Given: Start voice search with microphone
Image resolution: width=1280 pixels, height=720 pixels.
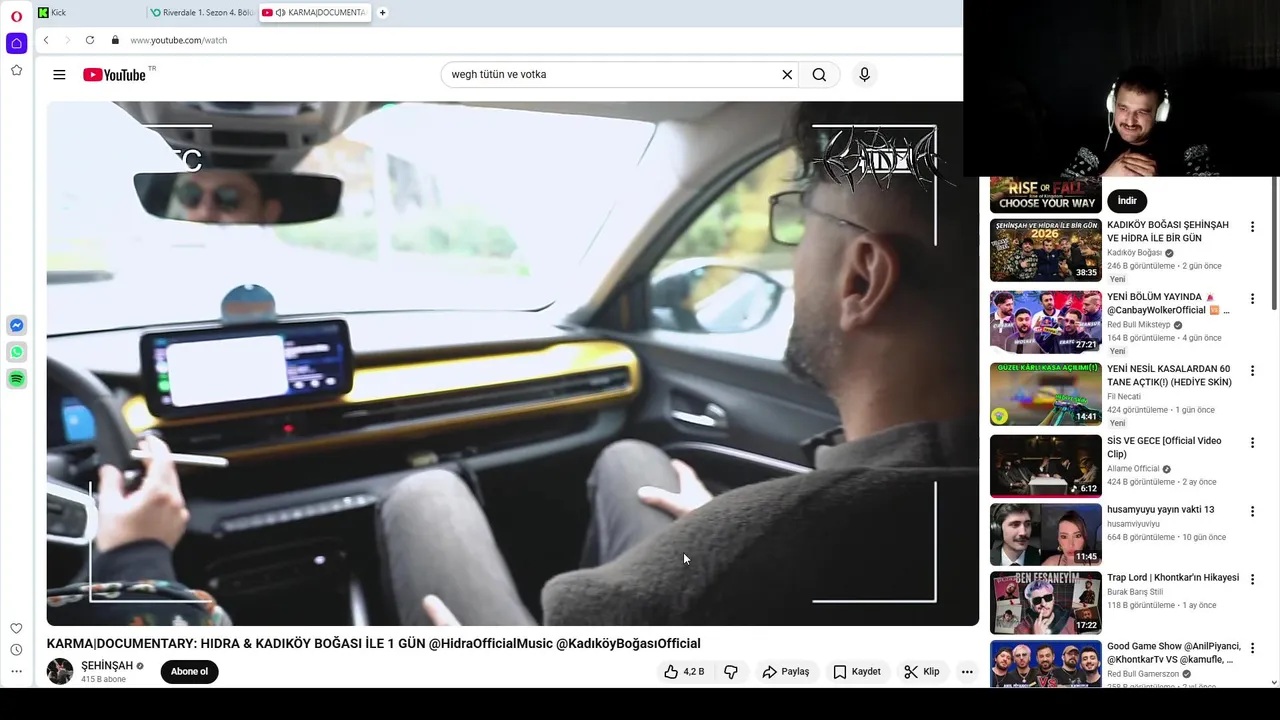Looking at the screenshot, I should click(x=865, y=74).
